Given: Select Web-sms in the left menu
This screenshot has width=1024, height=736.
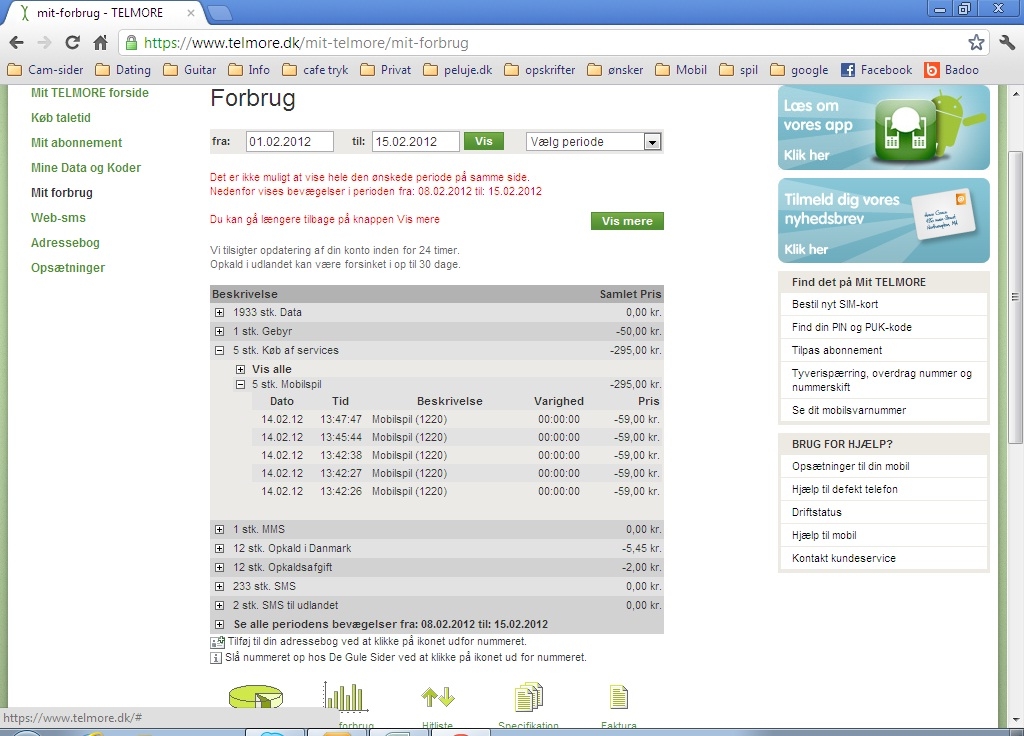Looking at the screenshot, I should 58,218.
